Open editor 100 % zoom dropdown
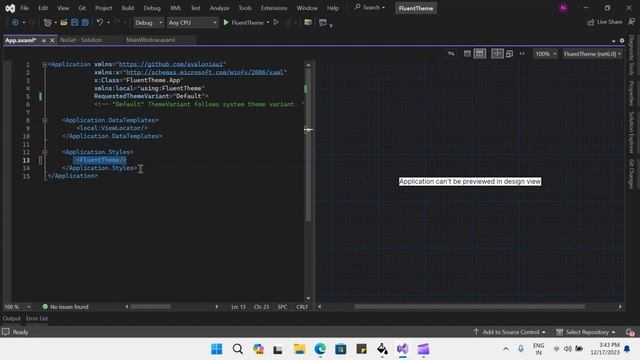Image resolution: width=640 pixels, height=360 pixels. pos(17,307)
